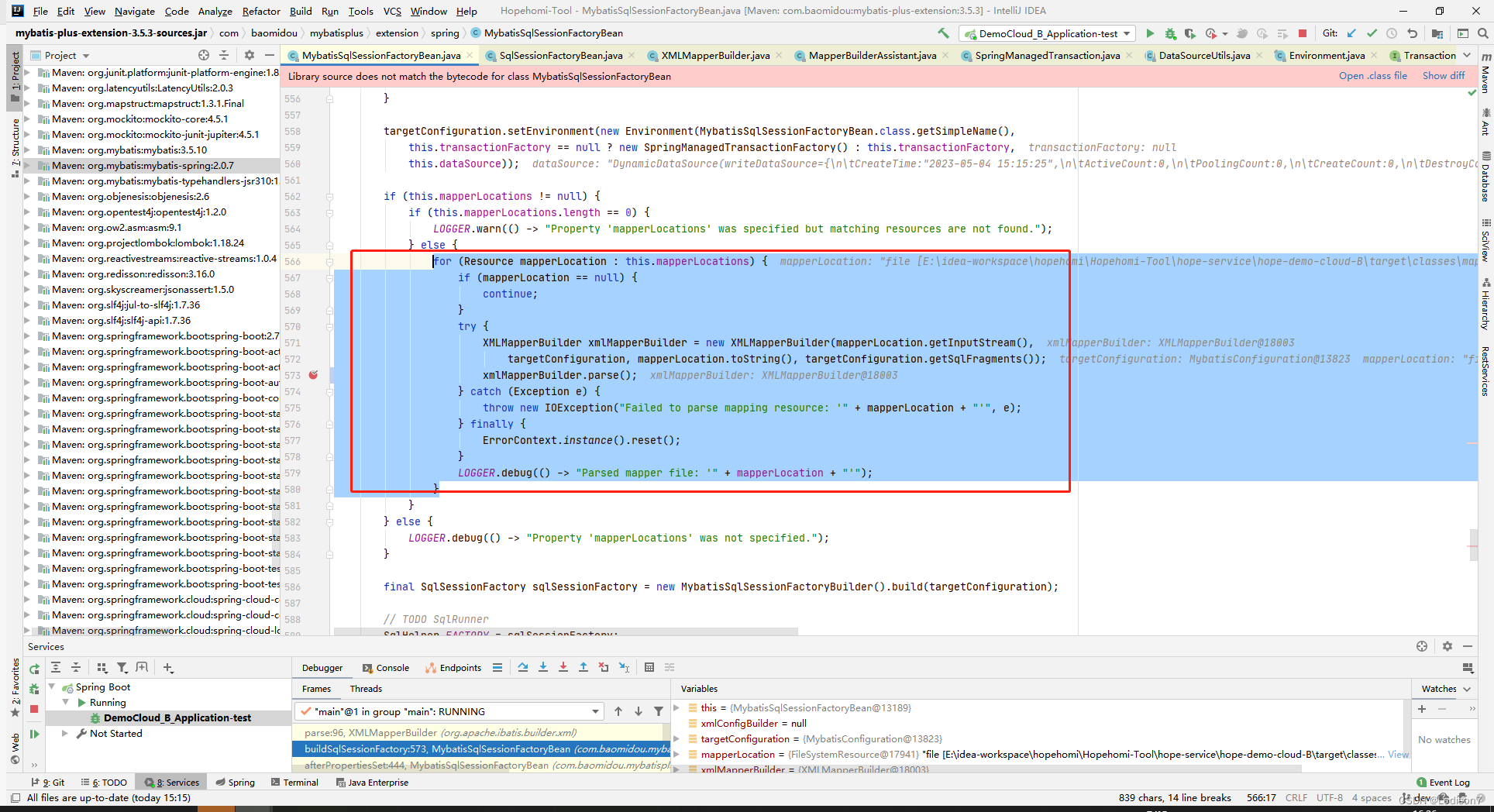Image resolution: width=1494 pixels, height=812 pixels.
Task: Open Services panel settings gear
Action: [1447, 646]
